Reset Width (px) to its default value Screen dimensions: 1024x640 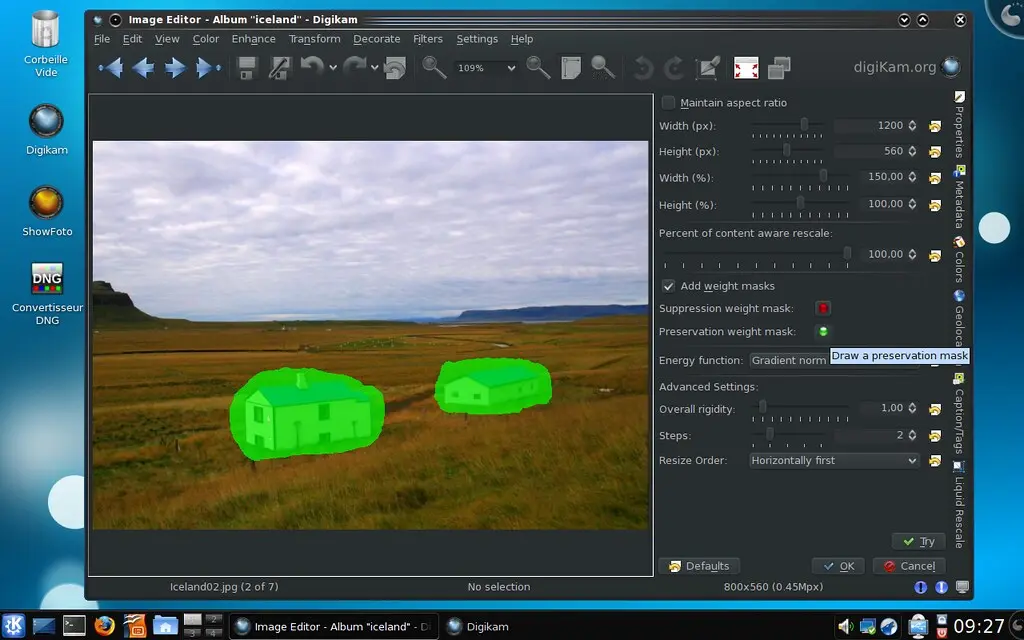coord(935,126)
